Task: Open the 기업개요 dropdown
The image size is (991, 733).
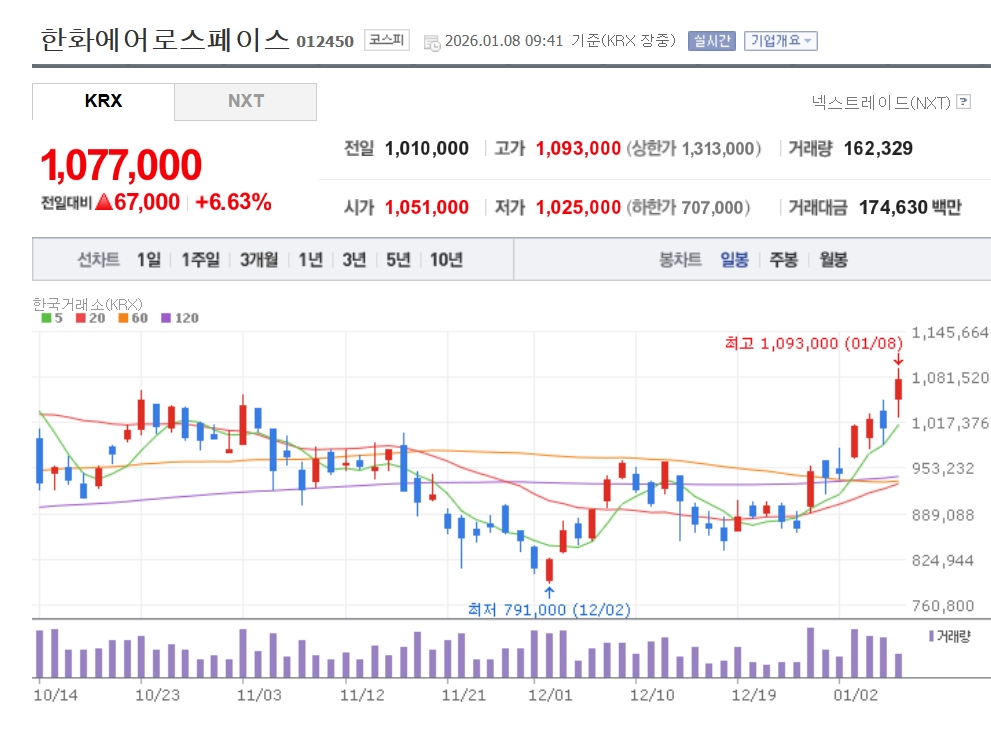Action: click(x=781, y=41)
